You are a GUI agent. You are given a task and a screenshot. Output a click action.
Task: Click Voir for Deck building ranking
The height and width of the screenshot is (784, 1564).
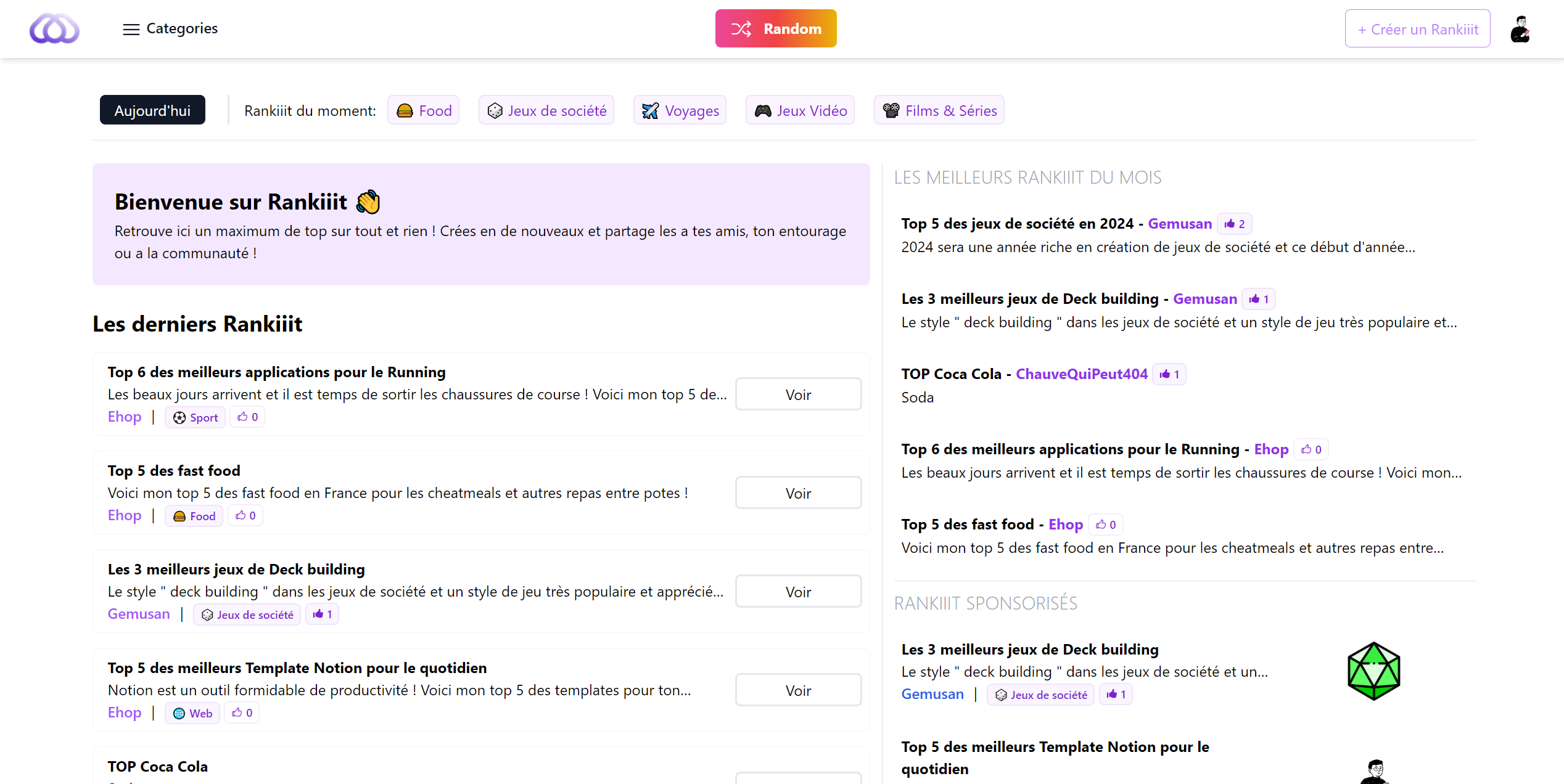point(798,592)
